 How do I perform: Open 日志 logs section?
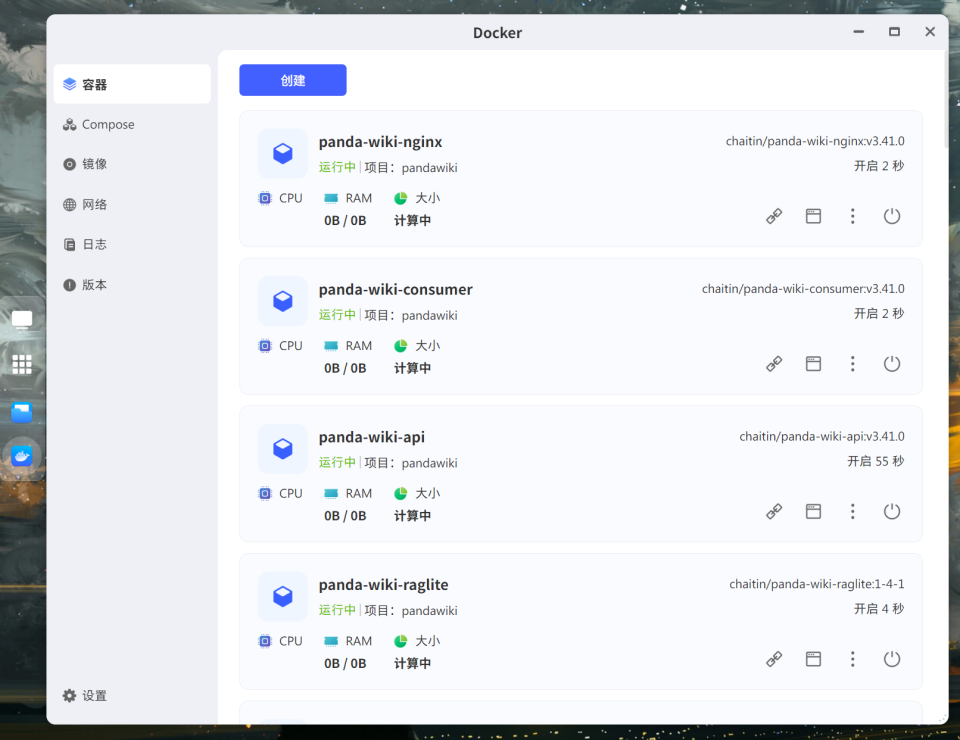pyautogui.click(x=132, y=244)
